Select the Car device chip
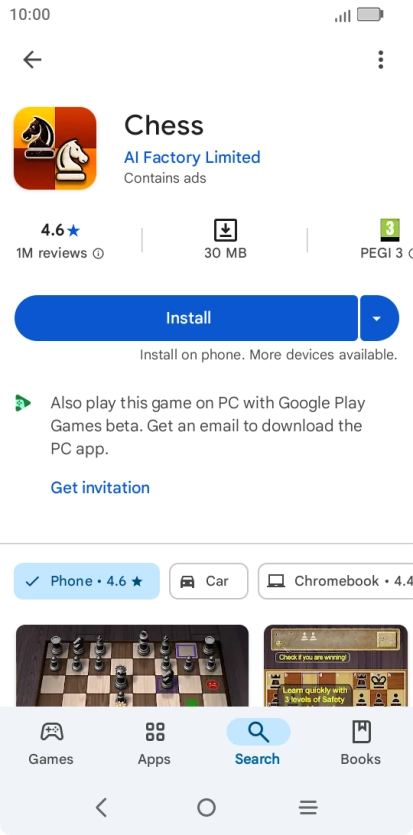Screen dimensions: 413x835 pos(209,581)
